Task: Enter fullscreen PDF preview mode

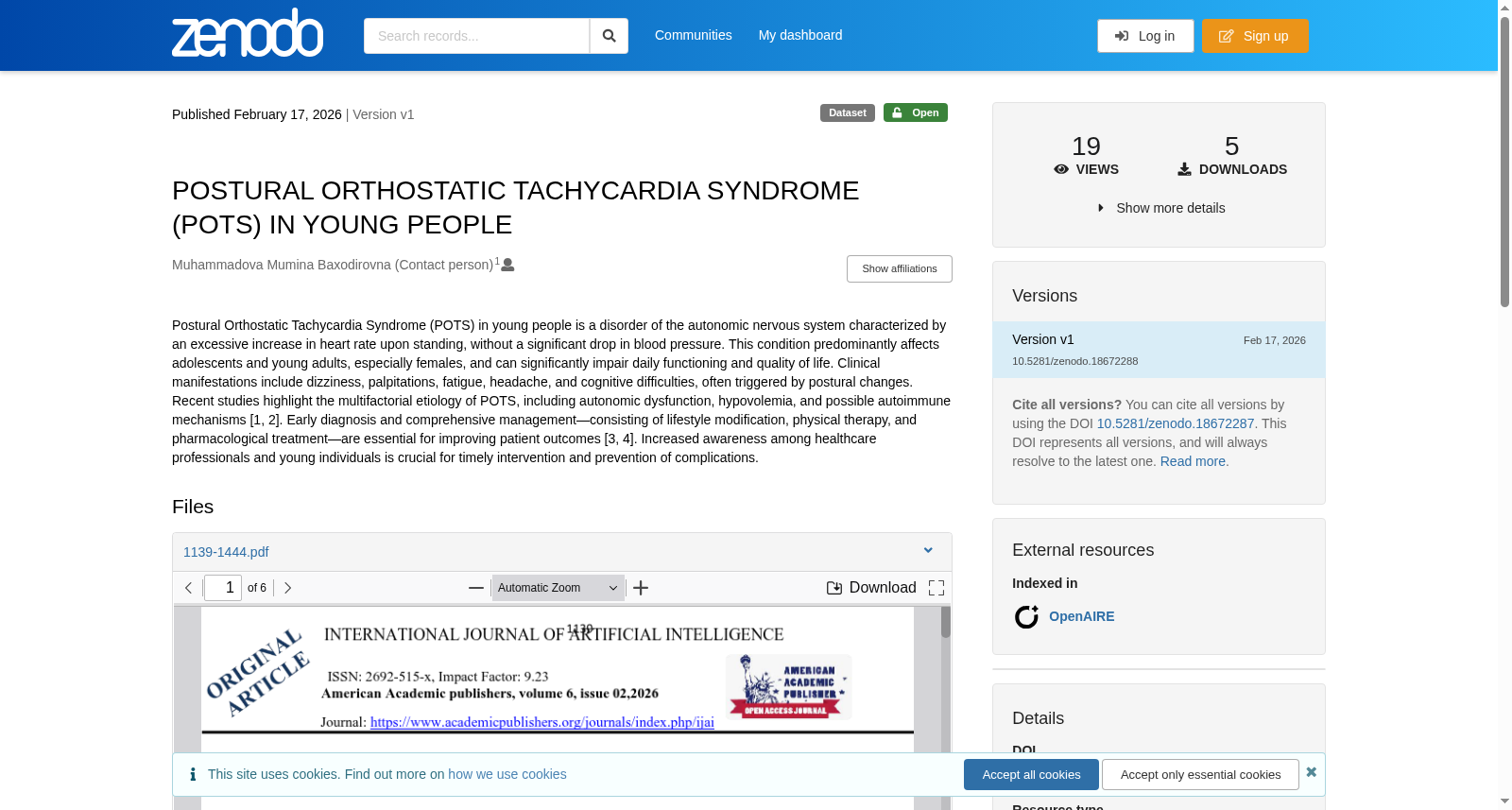Action: pyautogui.click(x=936, y=588)
